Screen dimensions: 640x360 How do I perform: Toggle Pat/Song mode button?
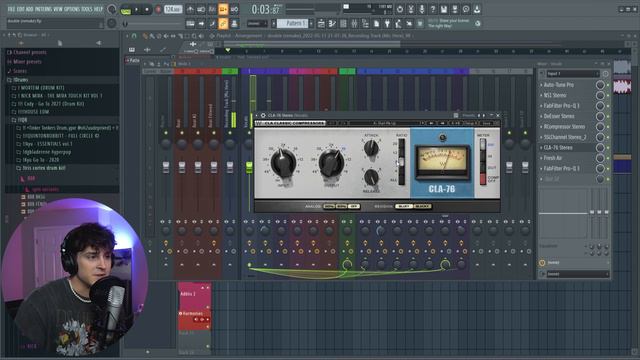126,10
